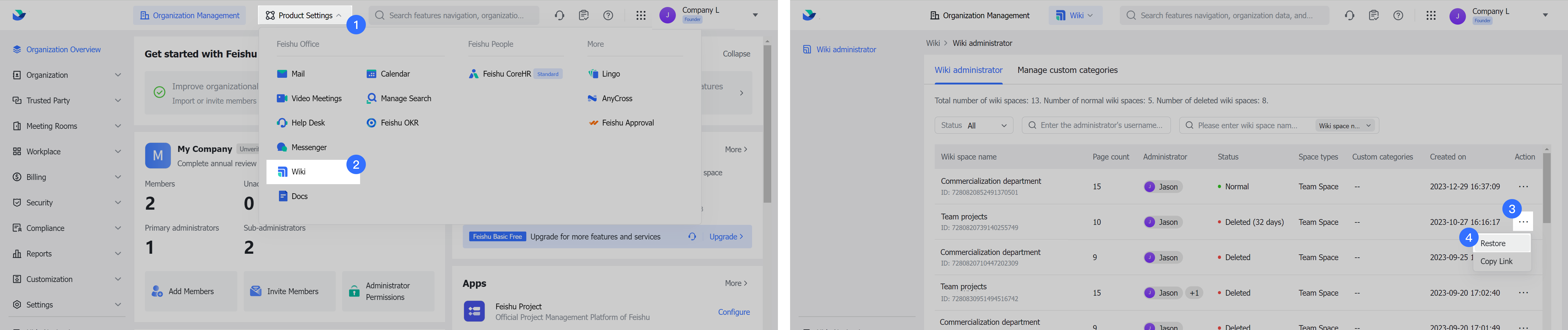The width and height of the screenshot is (1568, 330).
Task: Open the apps grid launcher
Action: coord(641,15)
